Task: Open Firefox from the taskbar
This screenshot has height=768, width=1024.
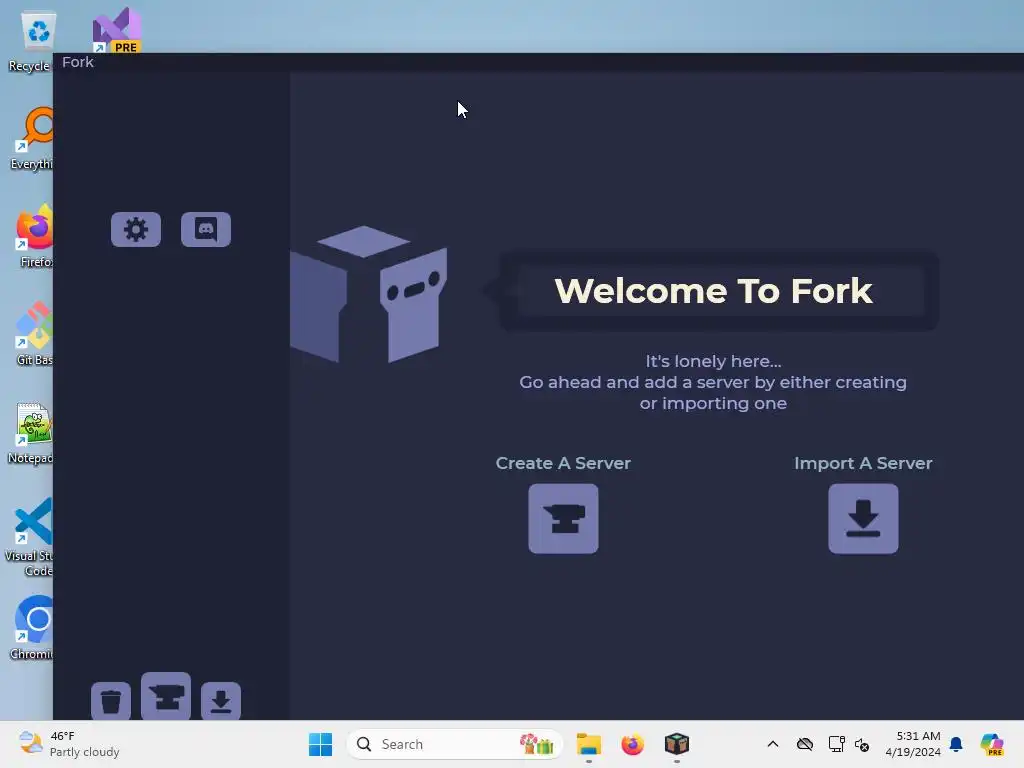Action: click(x=632, y=744)
